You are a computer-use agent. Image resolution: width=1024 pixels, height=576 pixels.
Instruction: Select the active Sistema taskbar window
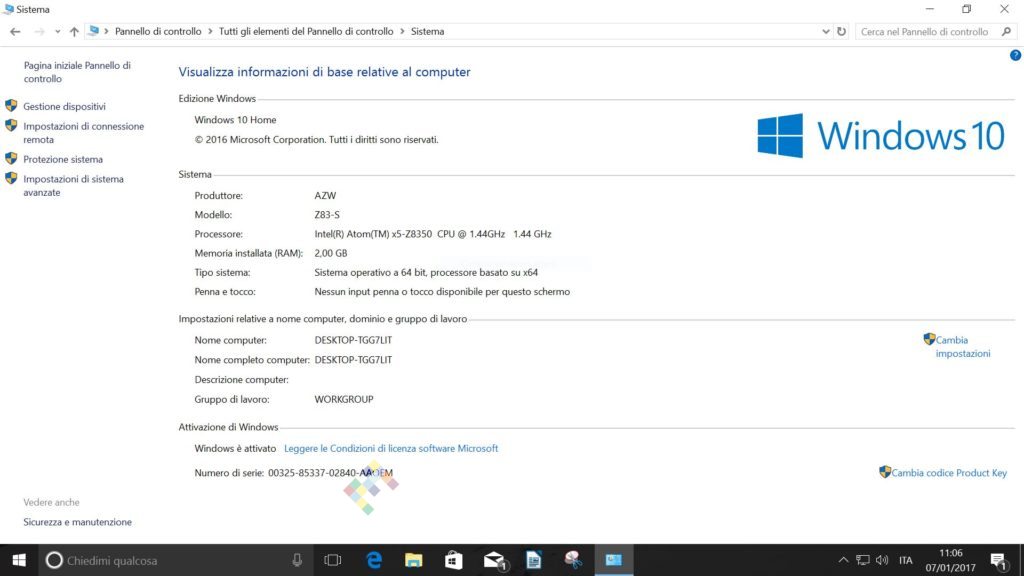[x=614, y=560]
